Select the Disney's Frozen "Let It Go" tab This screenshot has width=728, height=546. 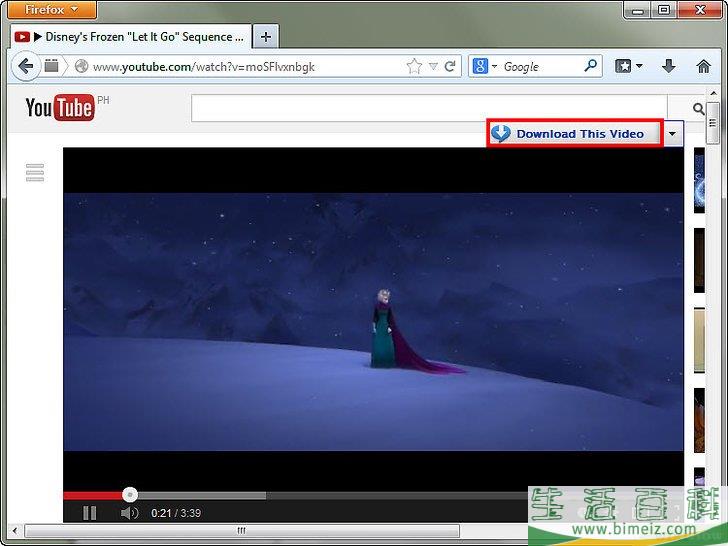tap(131, 37)
